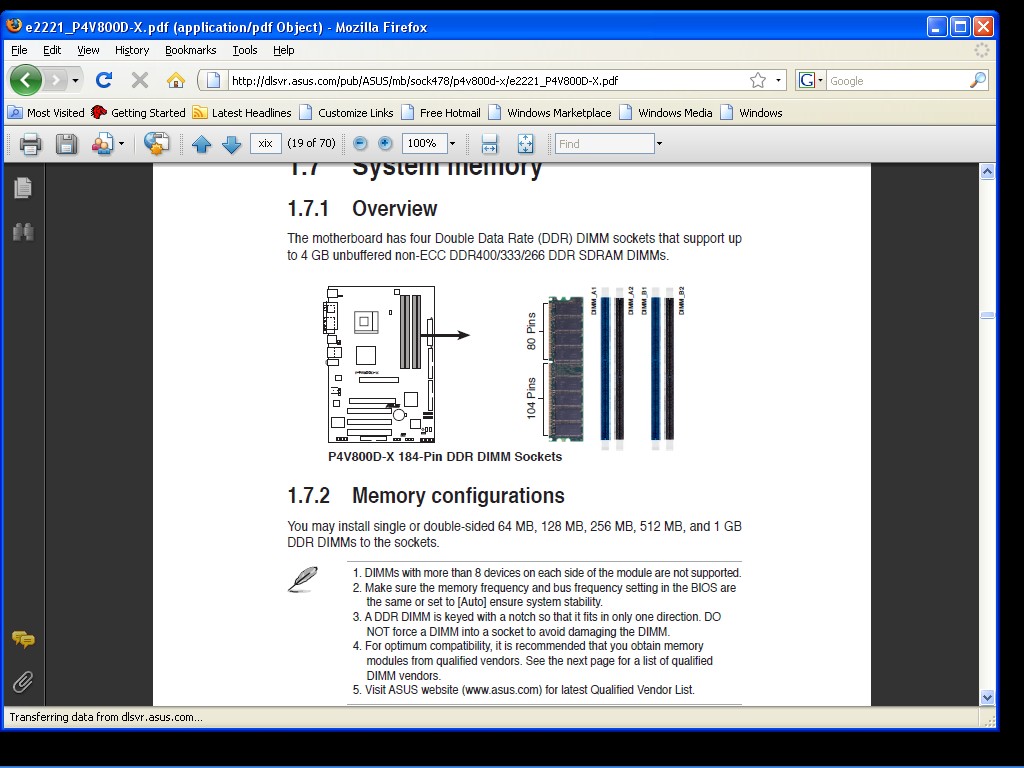Open the Help menu
Screen dimensions: 1024x768
[x=283, y=50]
